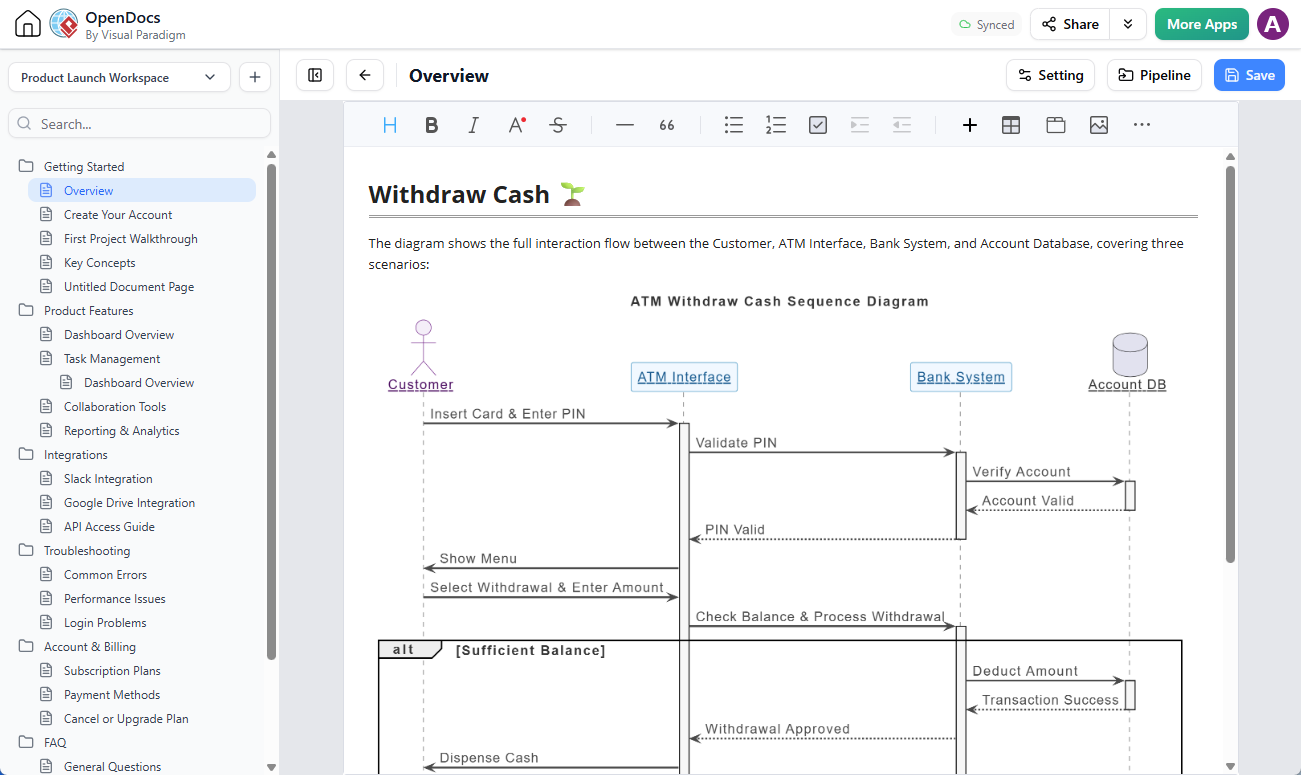This screenshot has width=1301, height=775.
Task: Create a bulleted list
Action: pyautogui.click(x=734, y=125)
